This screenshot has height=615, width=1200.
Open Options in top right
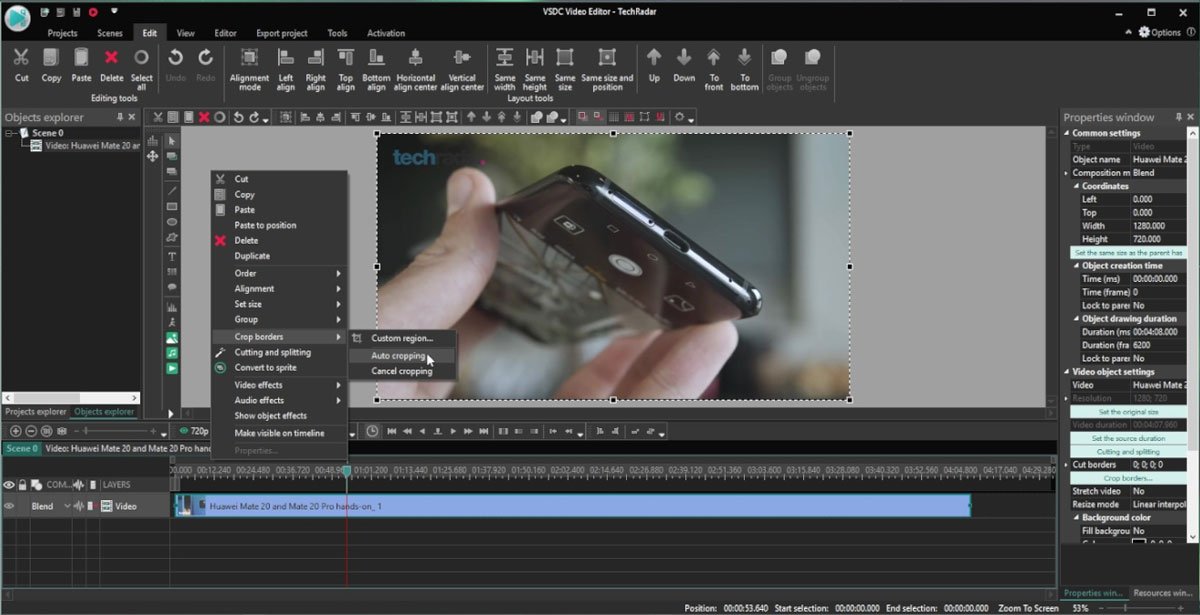[1160, 32]
